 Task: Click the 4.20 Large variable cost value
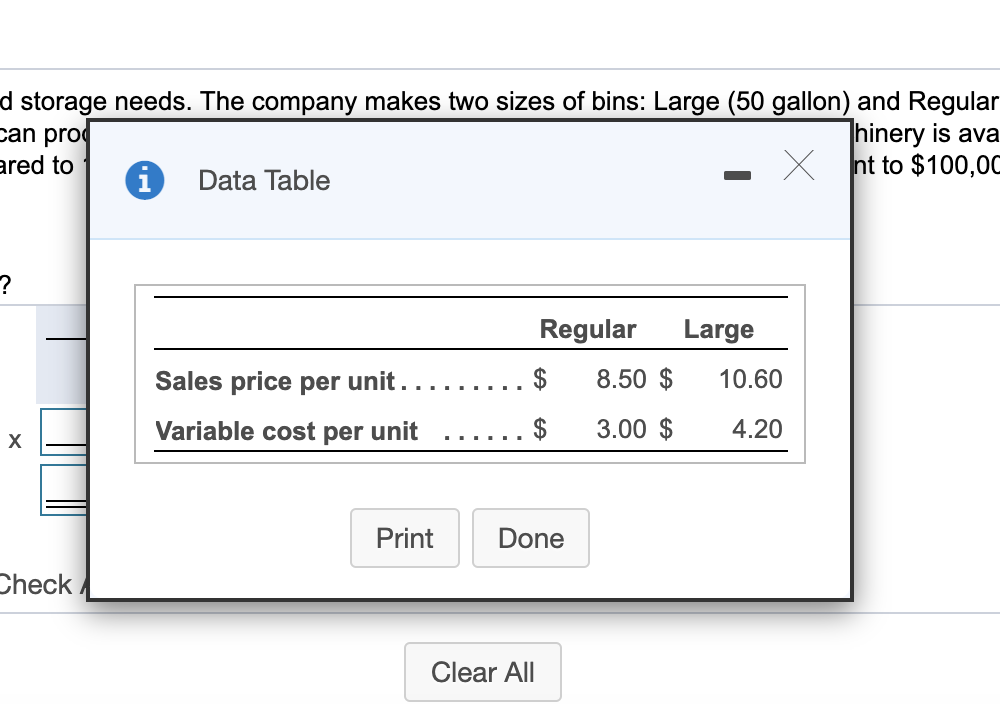coord(757,430)
